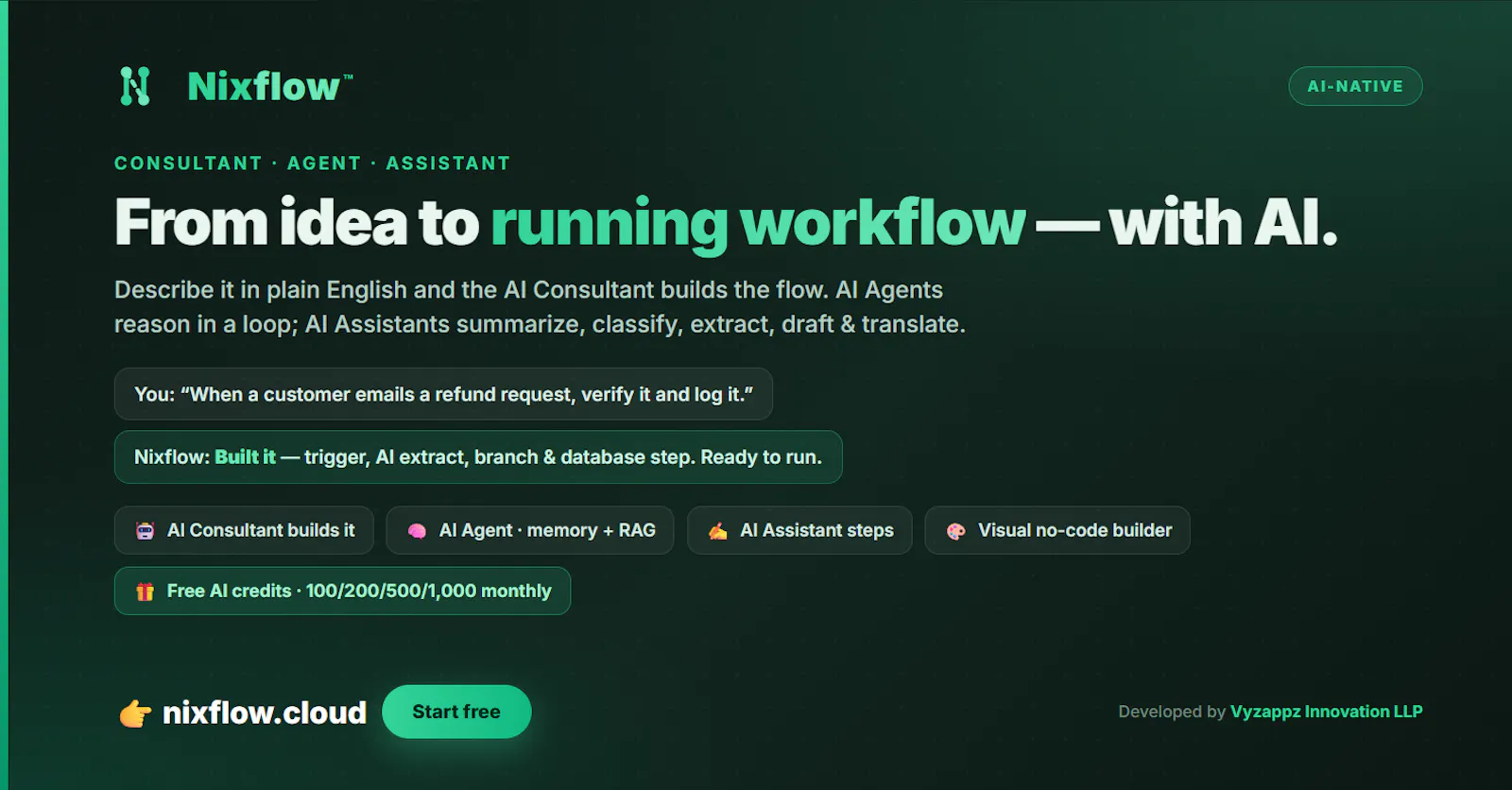The width and height of the screenshot is (1512, 790).
Task: Click the Nixflow 'Built it' reply bubble
Action: tap(478, 457)
